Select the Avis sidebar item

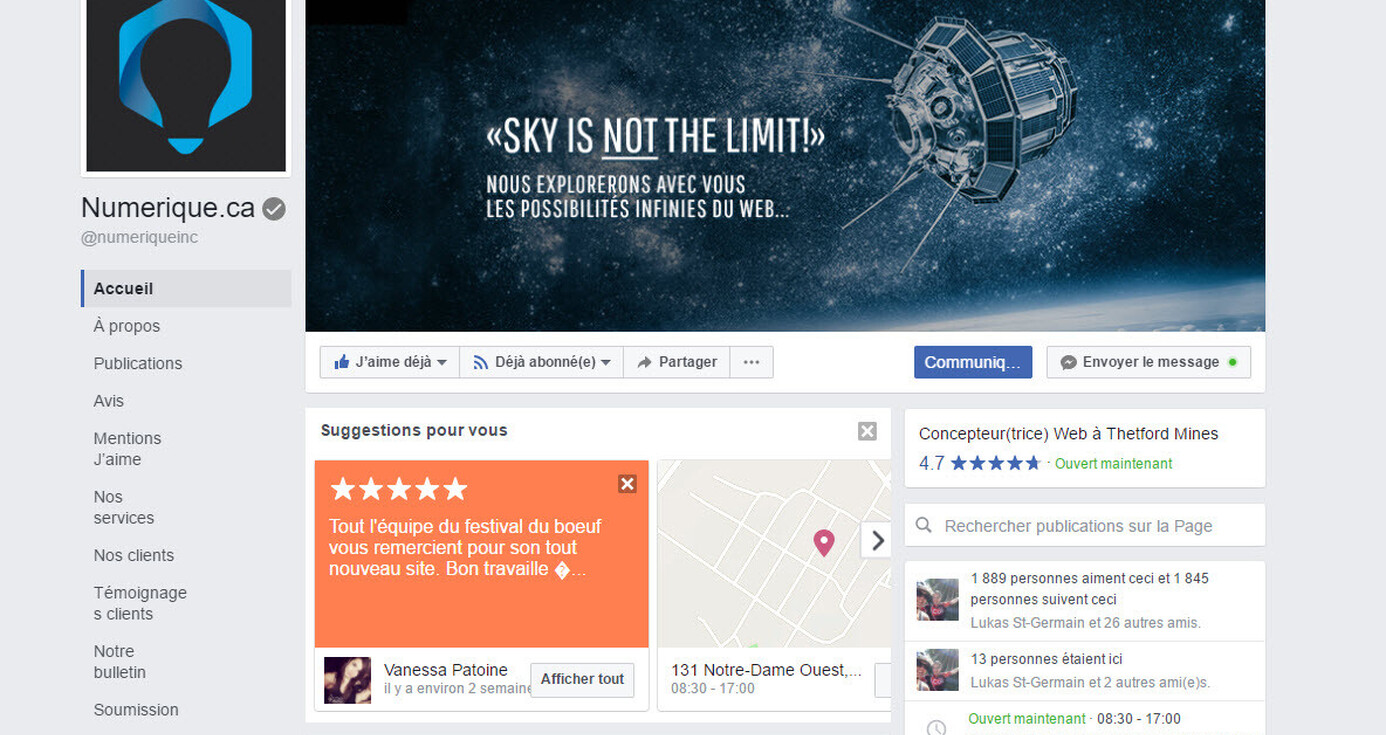(109, 401)
